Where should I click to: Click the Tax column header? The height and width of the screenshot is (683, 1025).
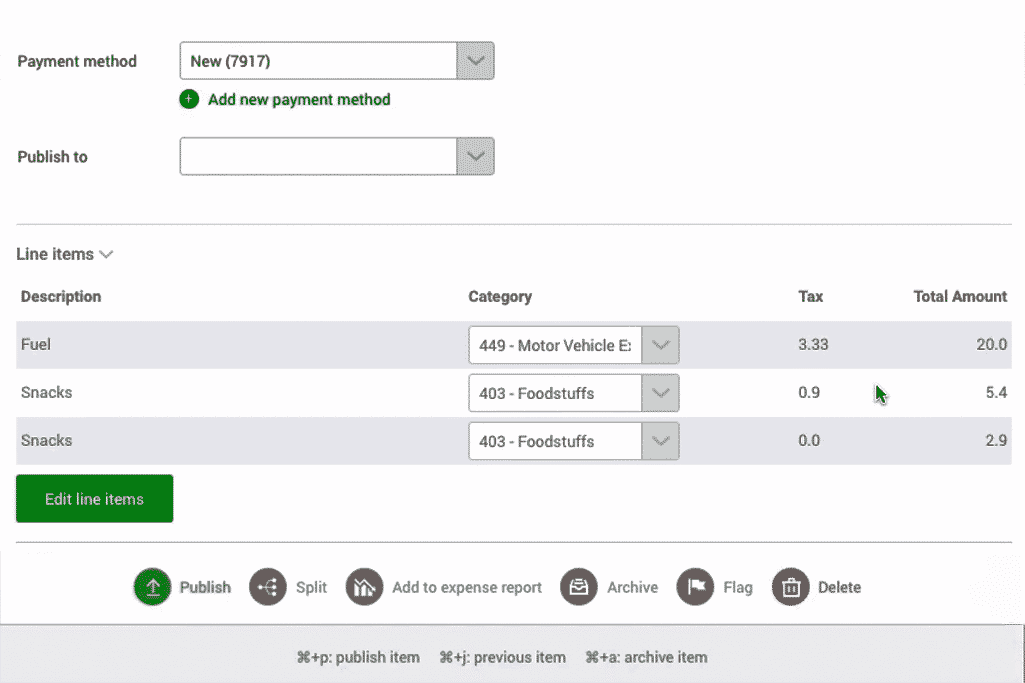pos(810,296)
